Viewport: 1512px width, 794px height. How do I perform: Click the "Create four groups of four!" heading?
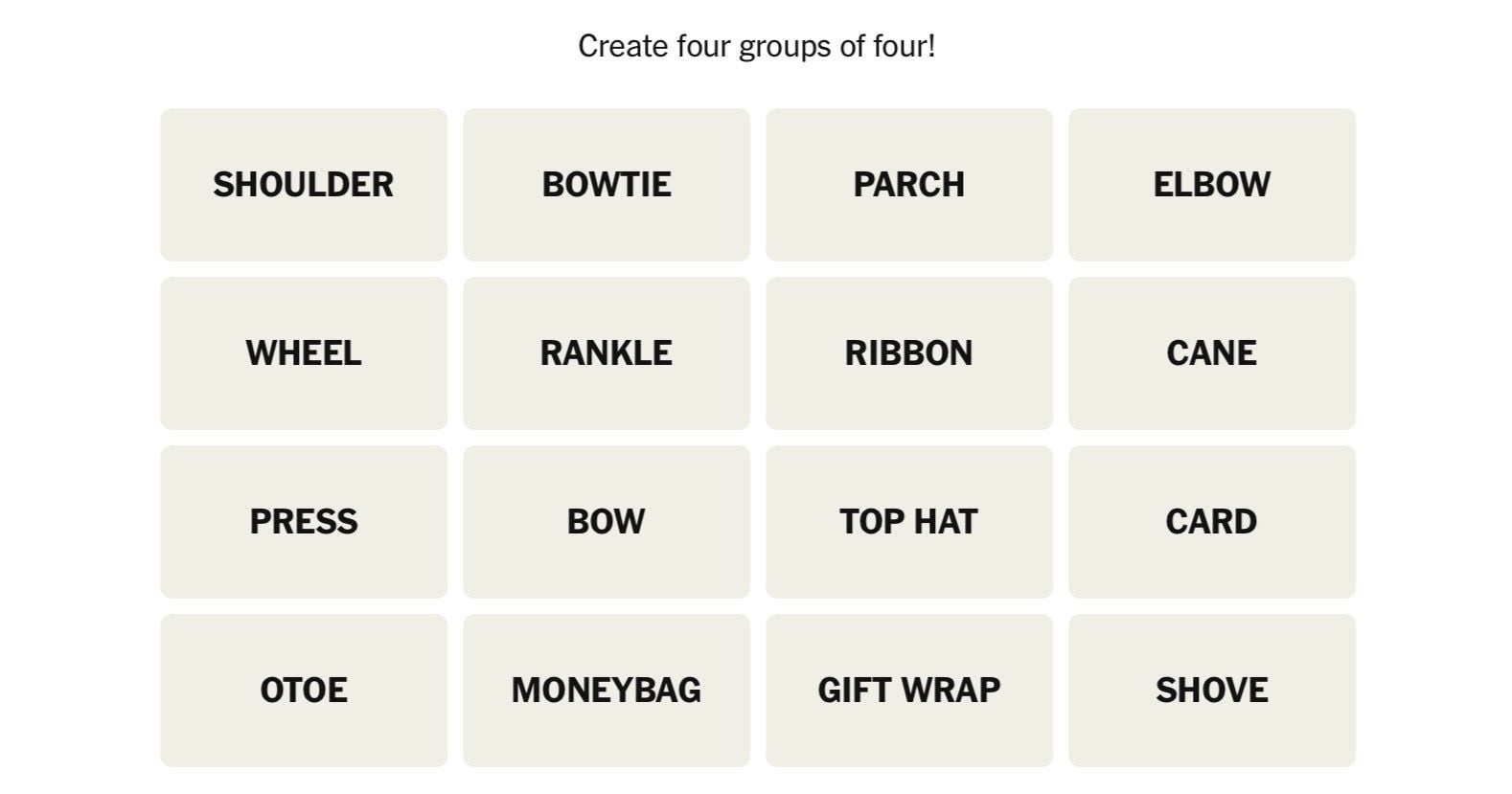pos(756,46)
